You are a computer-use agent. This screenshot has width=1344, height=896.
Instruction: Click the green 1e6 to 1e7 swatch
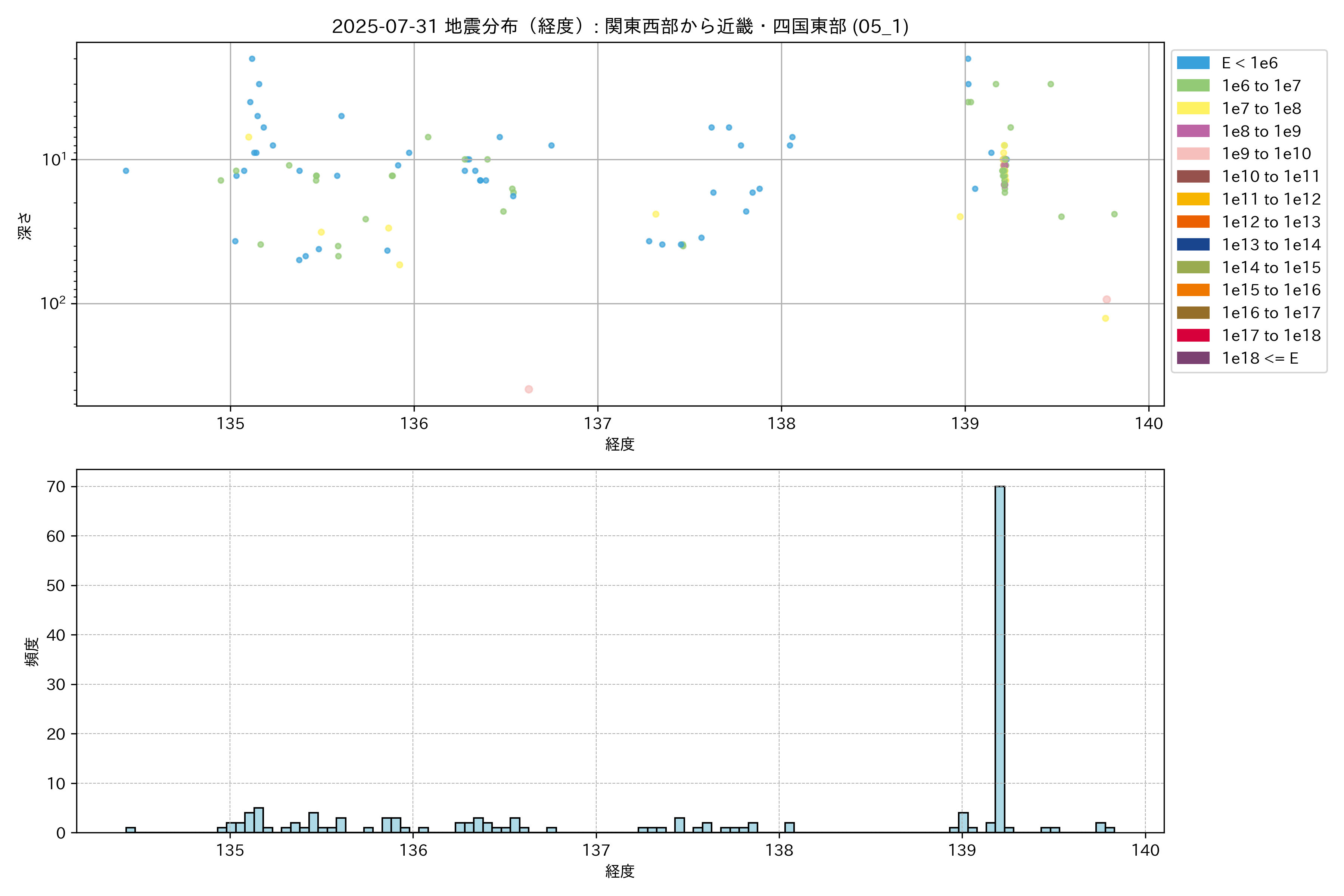[1192, 86]
